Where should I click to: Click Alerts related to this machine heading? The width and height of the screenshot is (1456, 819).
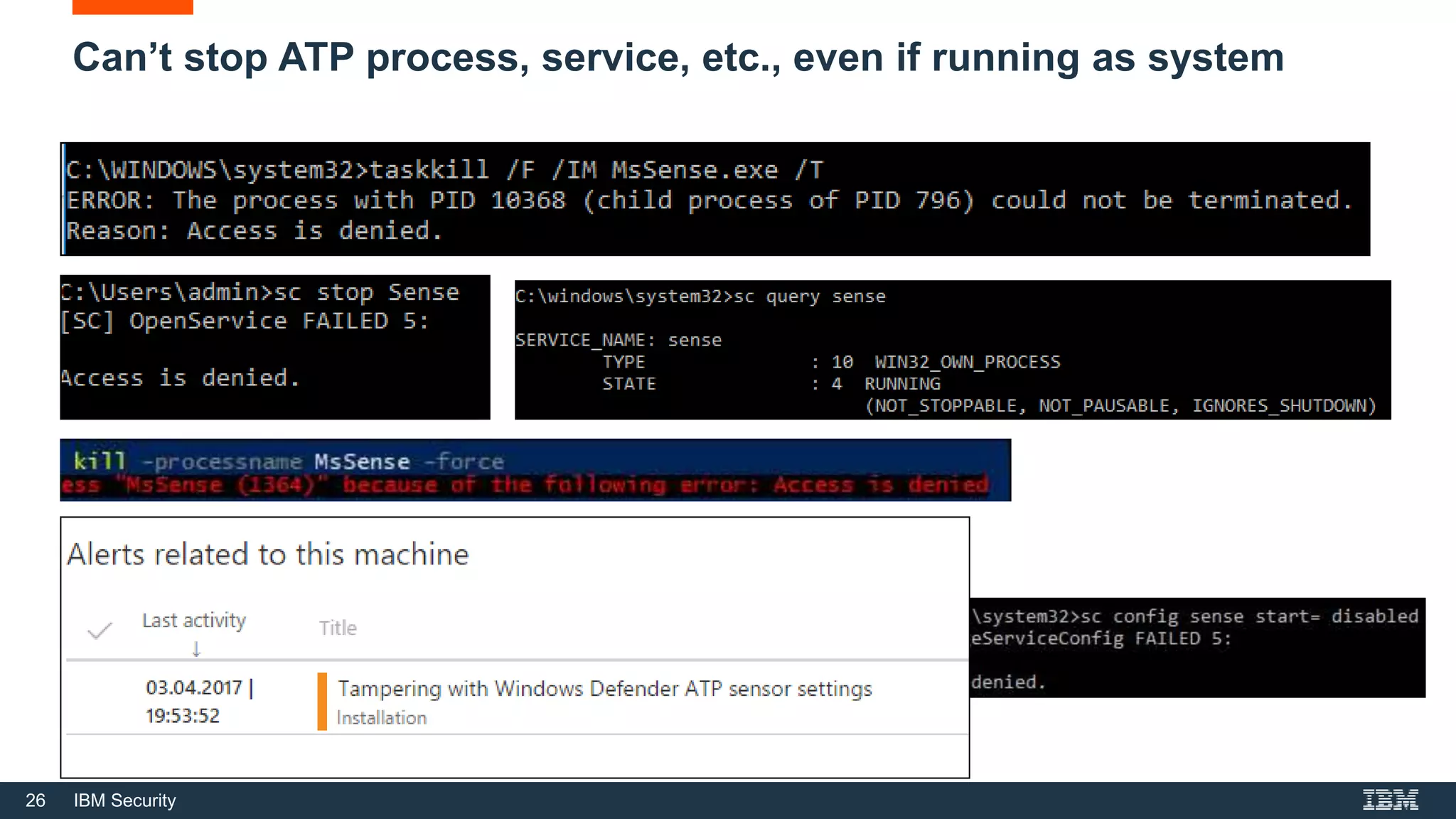(x=268, y=555)
